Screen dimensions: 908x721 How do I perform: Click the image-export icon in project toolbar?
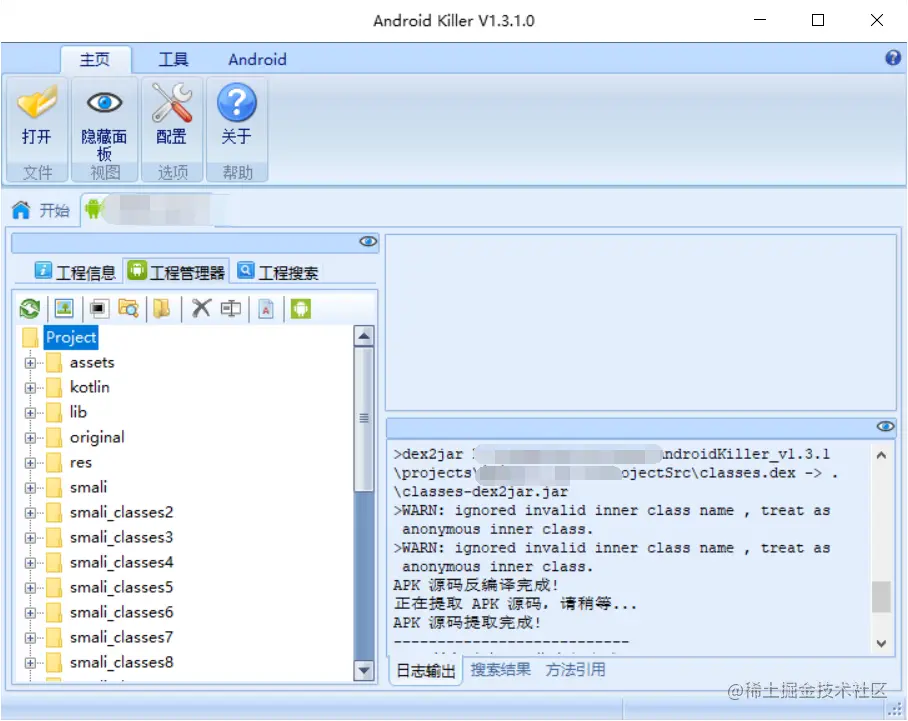64,308
